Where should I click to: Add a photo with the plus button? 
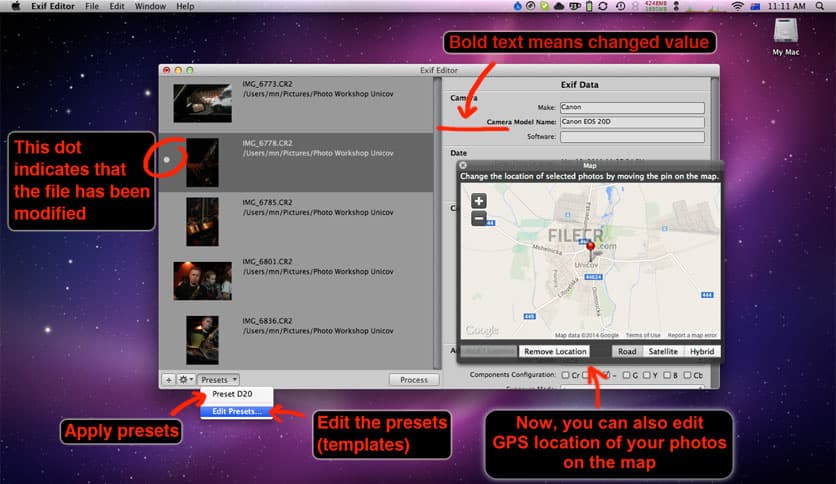tap(168, 380)
